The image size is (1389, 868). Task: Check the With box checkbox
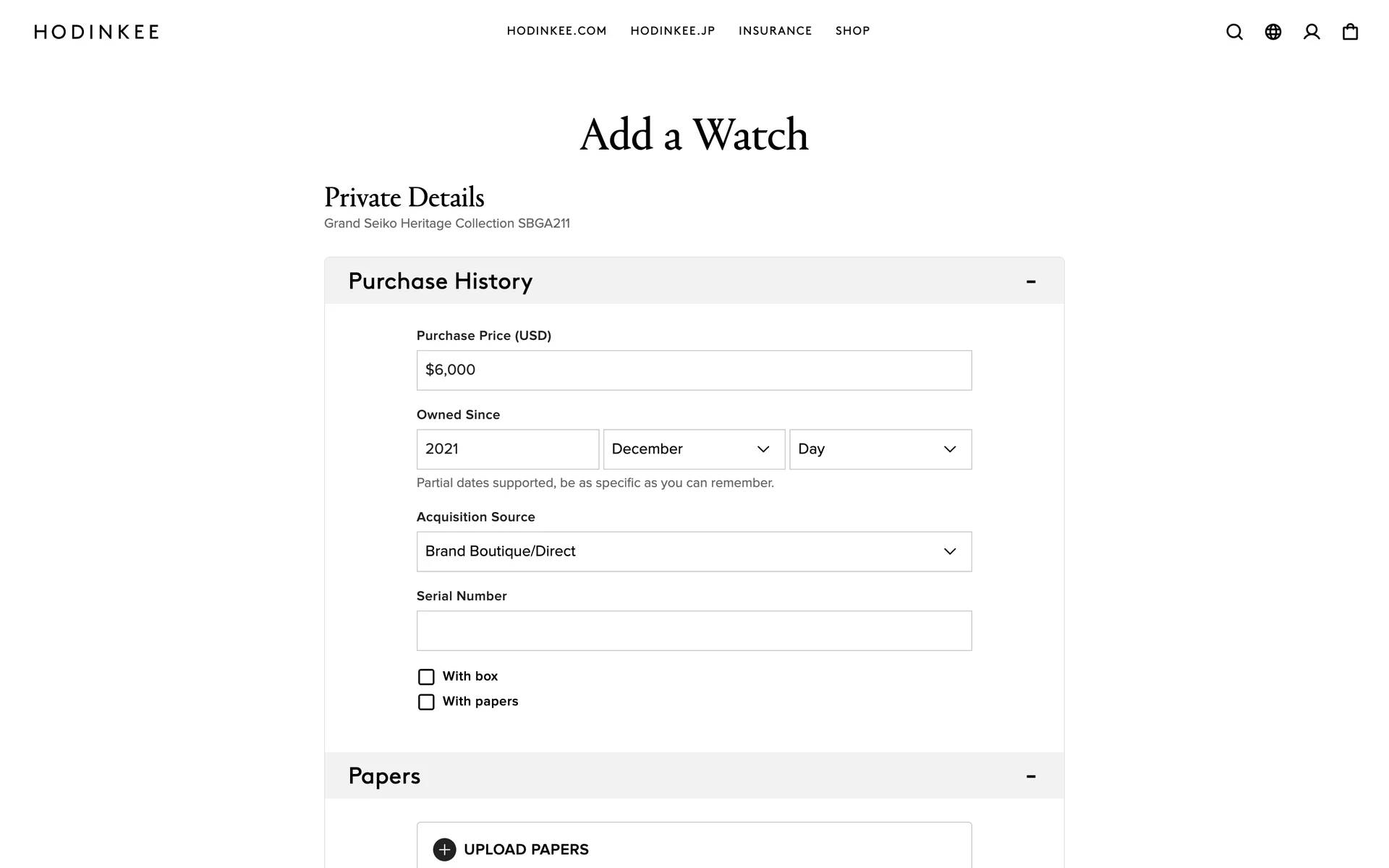point(426,677)
